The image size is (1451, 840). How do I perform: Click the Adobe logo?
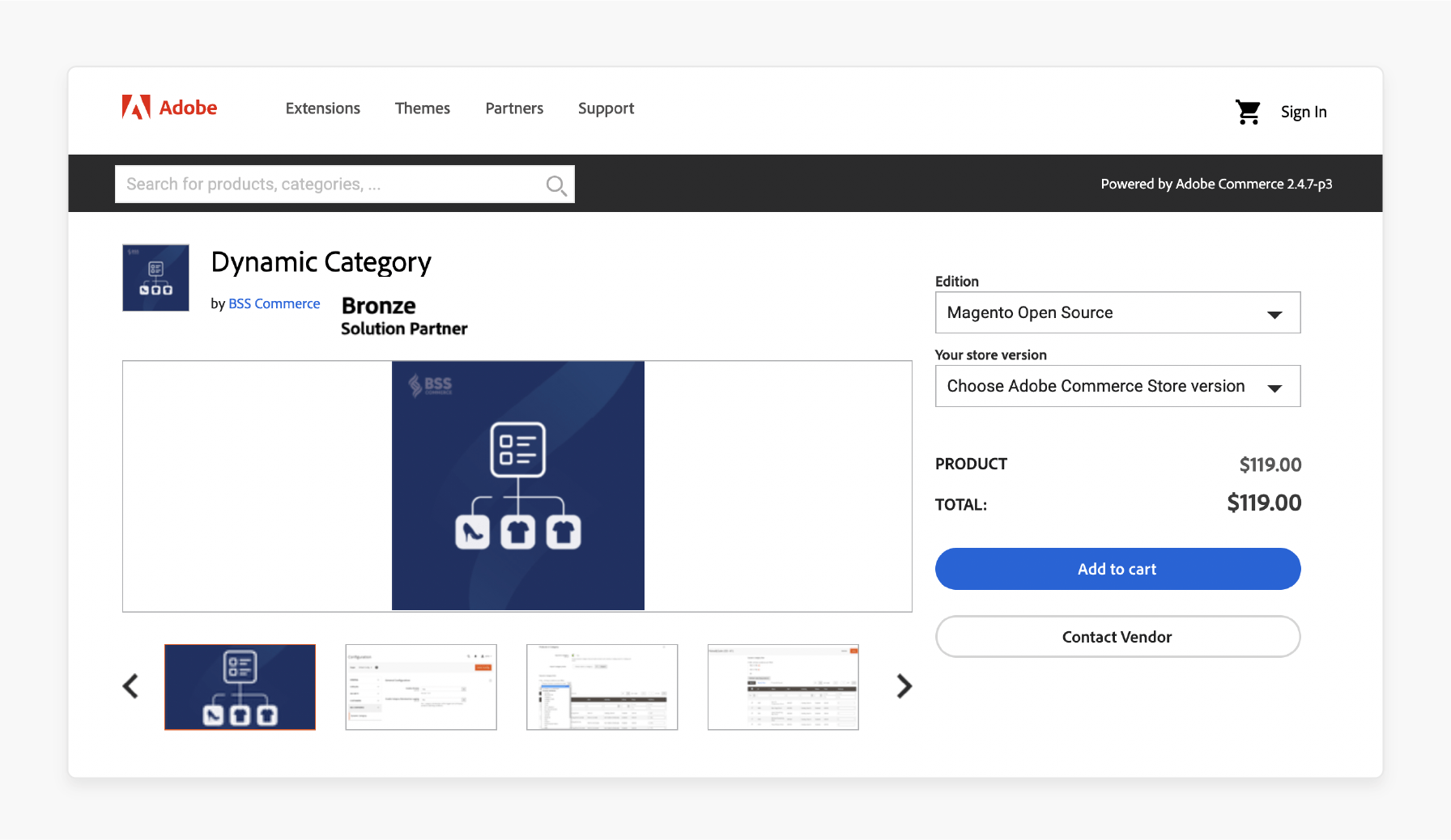(168, 107)
